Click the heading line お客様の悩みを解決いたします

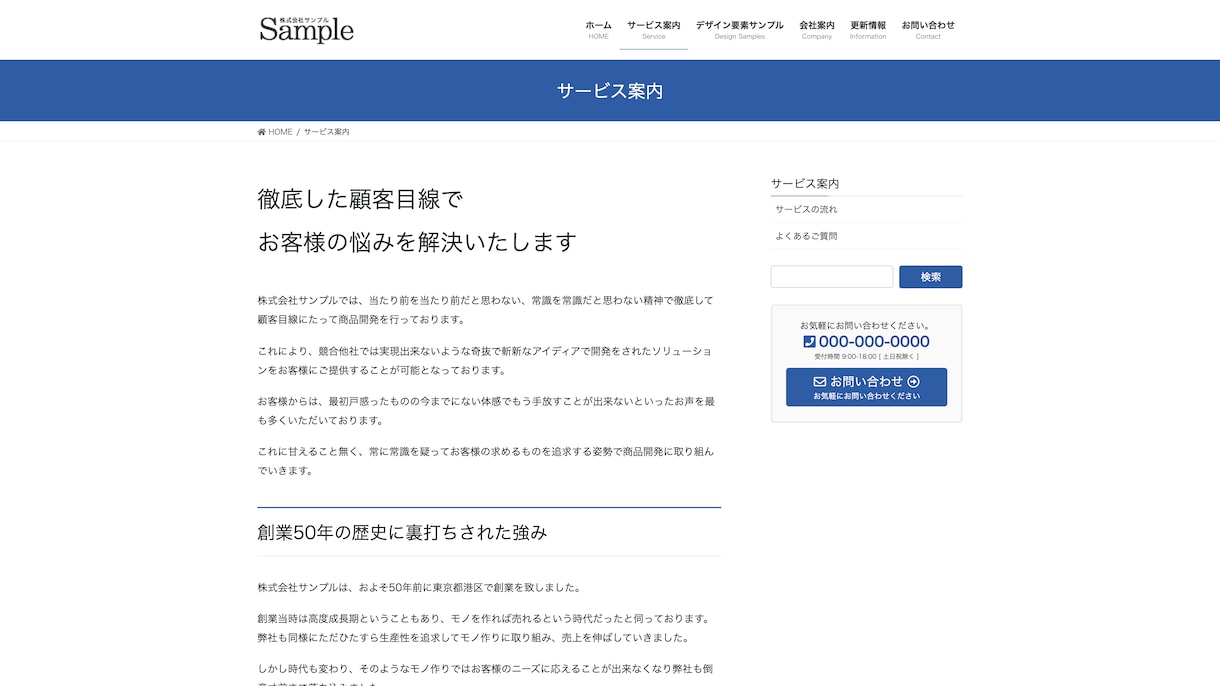tap(417, 242)
